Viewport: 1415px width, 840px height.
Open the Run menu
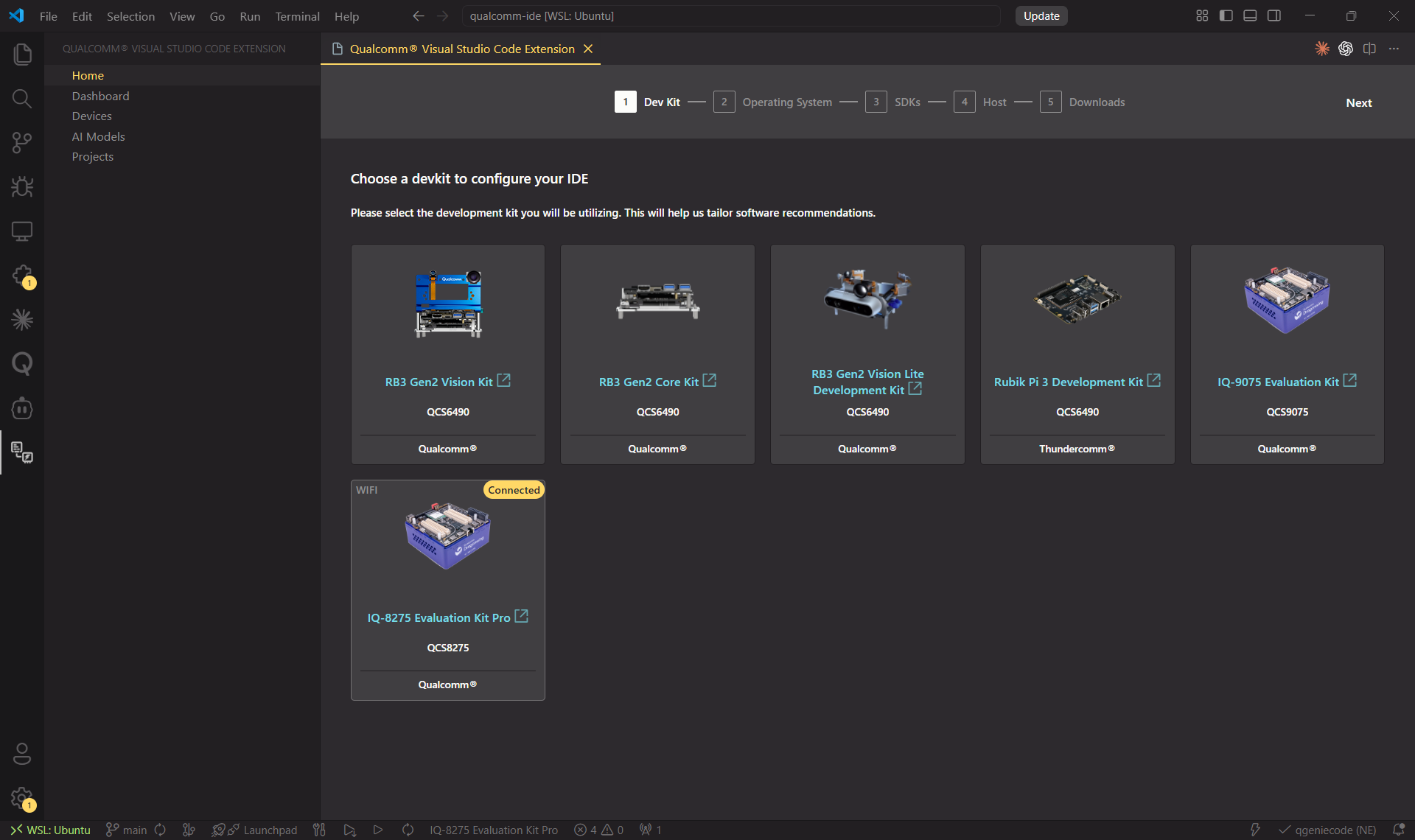250,16
